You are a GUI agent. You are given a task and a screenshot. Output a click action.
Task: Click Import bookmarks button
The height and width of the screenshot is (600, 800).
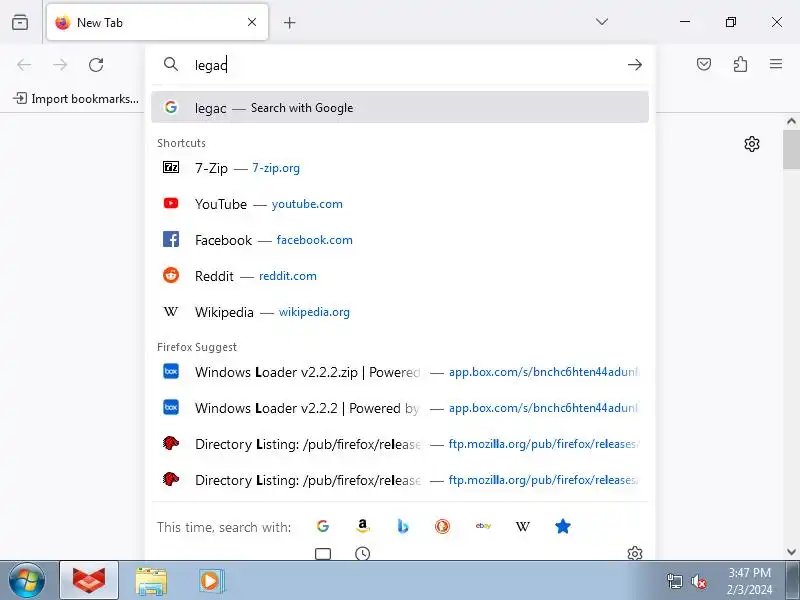pos(76,98)
